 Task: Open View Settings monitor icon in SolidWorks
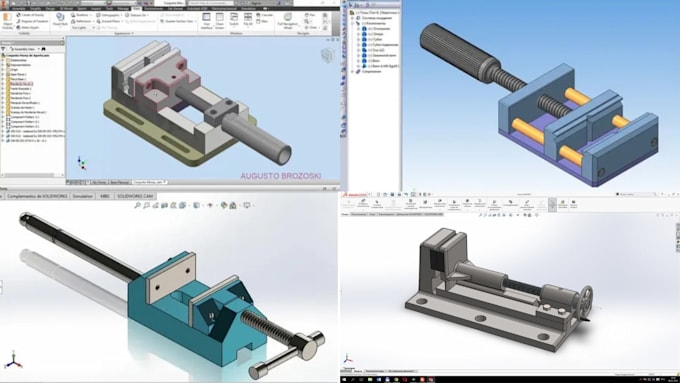247,205
